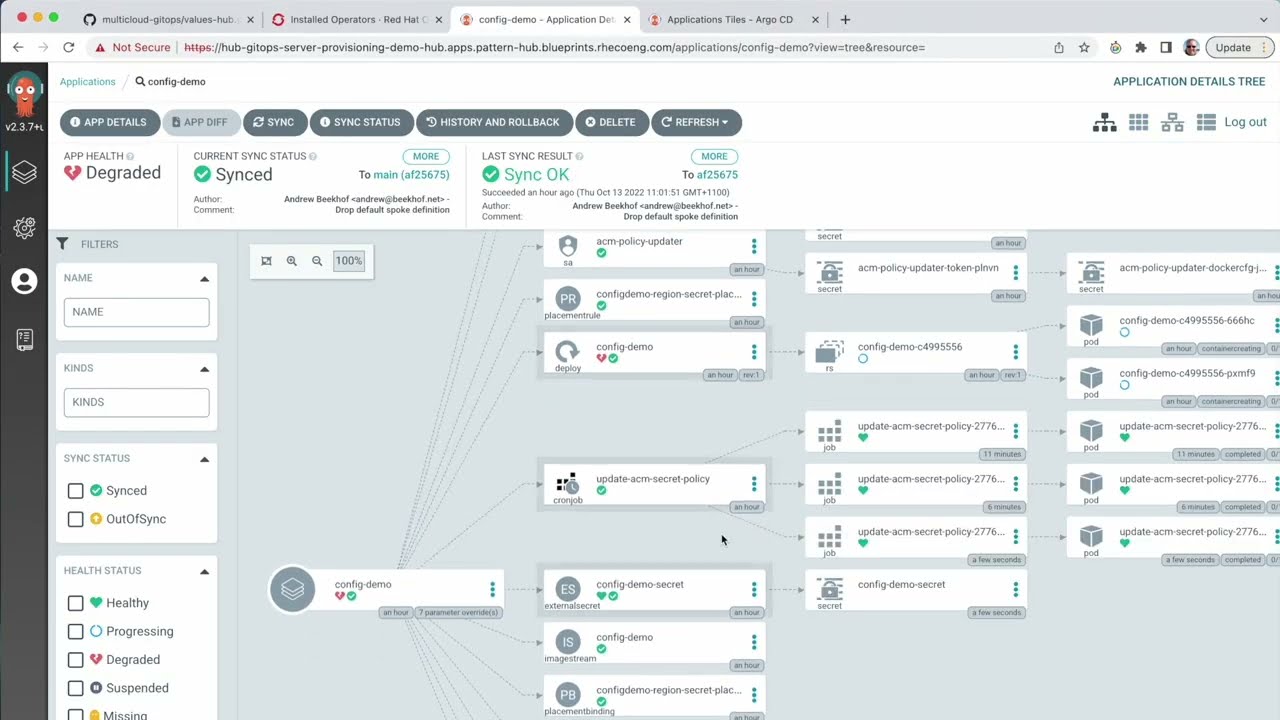Image resolution: width=1280 pixels, height=720 pixels.
Task: Switch to the Network view icon
Action: (1172, 122)
